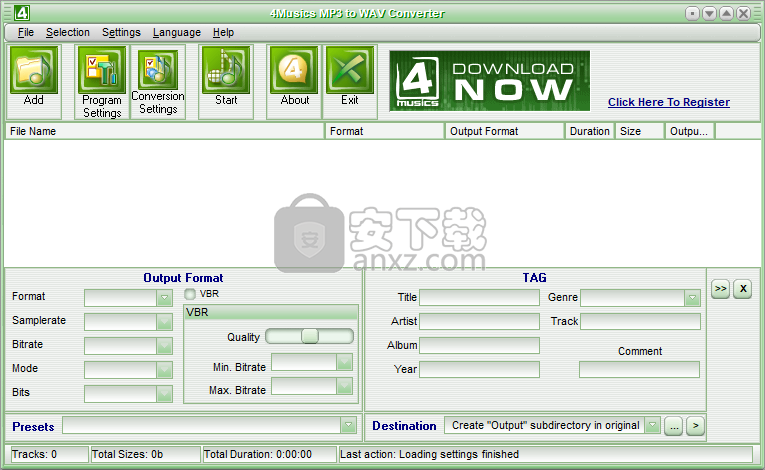Open the File menu
The height and width of the screenshot is (470, 765).
pos(26,32)
